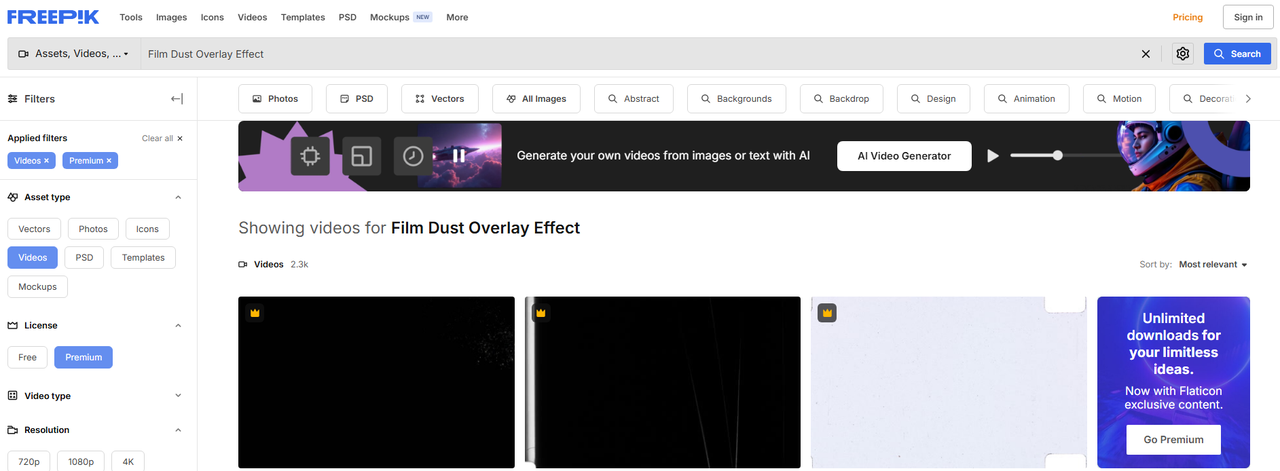Screen dimensions: 1280x471
Task: Click the Resolution section icon
Action: coord(14,430)
